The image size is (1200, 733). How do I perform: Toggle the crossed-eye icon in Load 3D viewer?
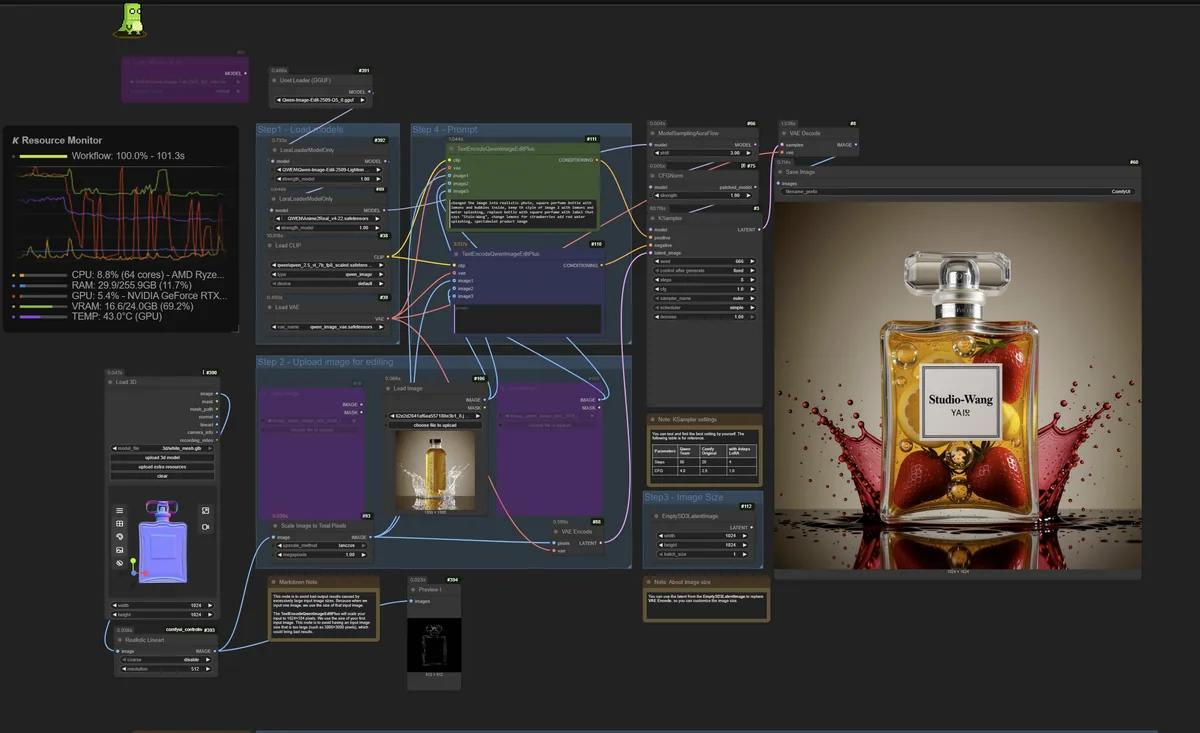coord(119,564)
